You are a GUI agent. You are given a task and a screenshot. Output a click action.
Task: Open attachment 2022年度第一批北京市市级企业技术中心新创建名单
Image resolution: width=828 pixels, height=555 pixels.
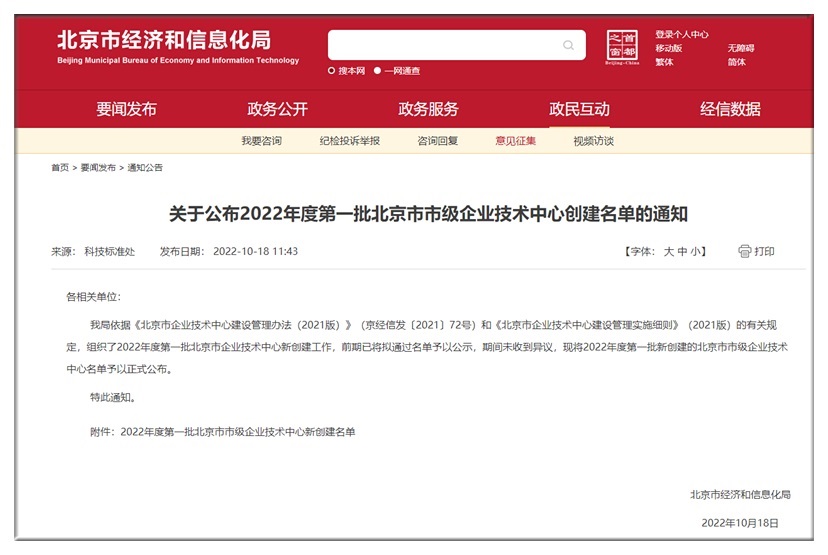coord(238,432)
